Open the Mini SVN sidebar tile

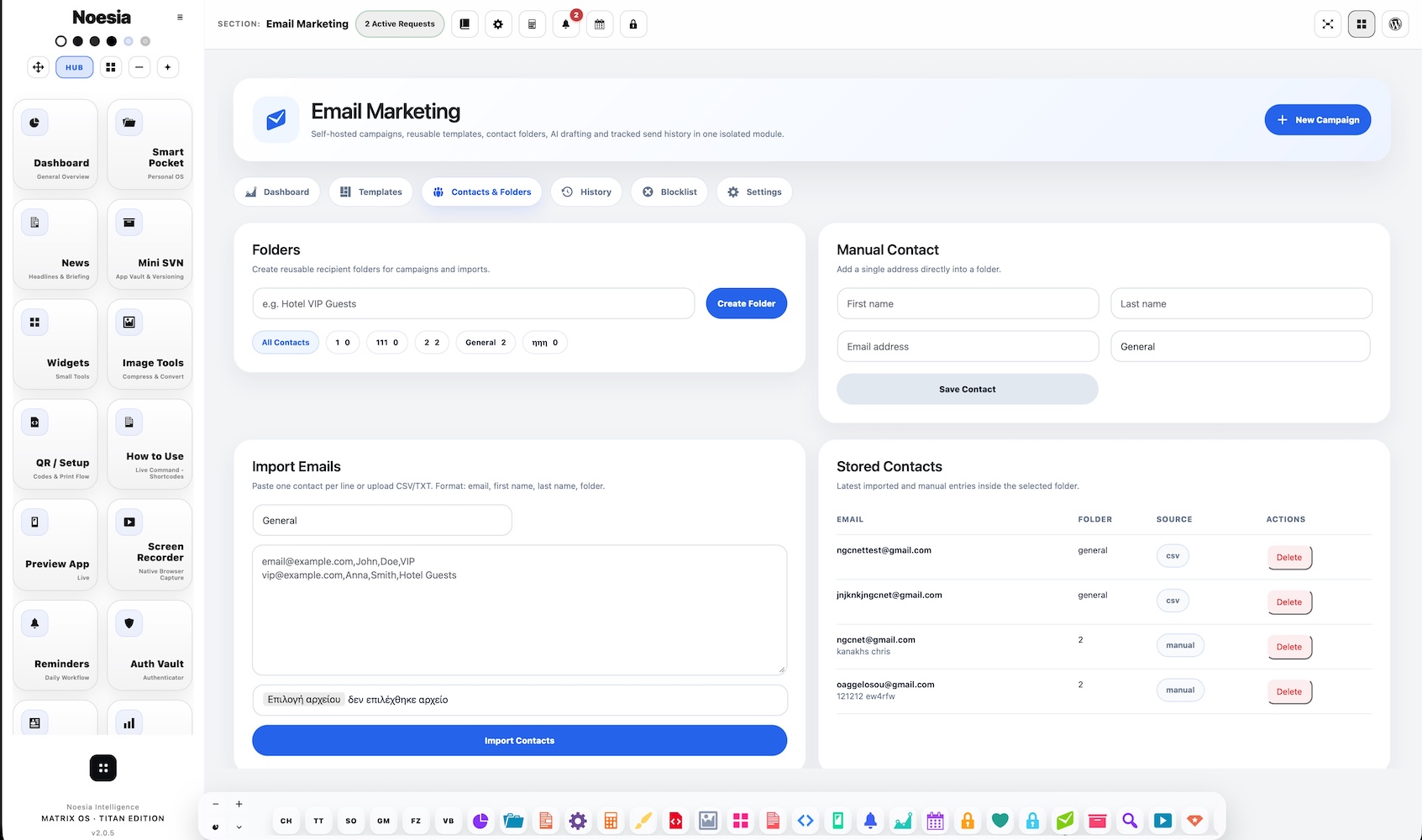pyautogui.click(x=150, y=244)
